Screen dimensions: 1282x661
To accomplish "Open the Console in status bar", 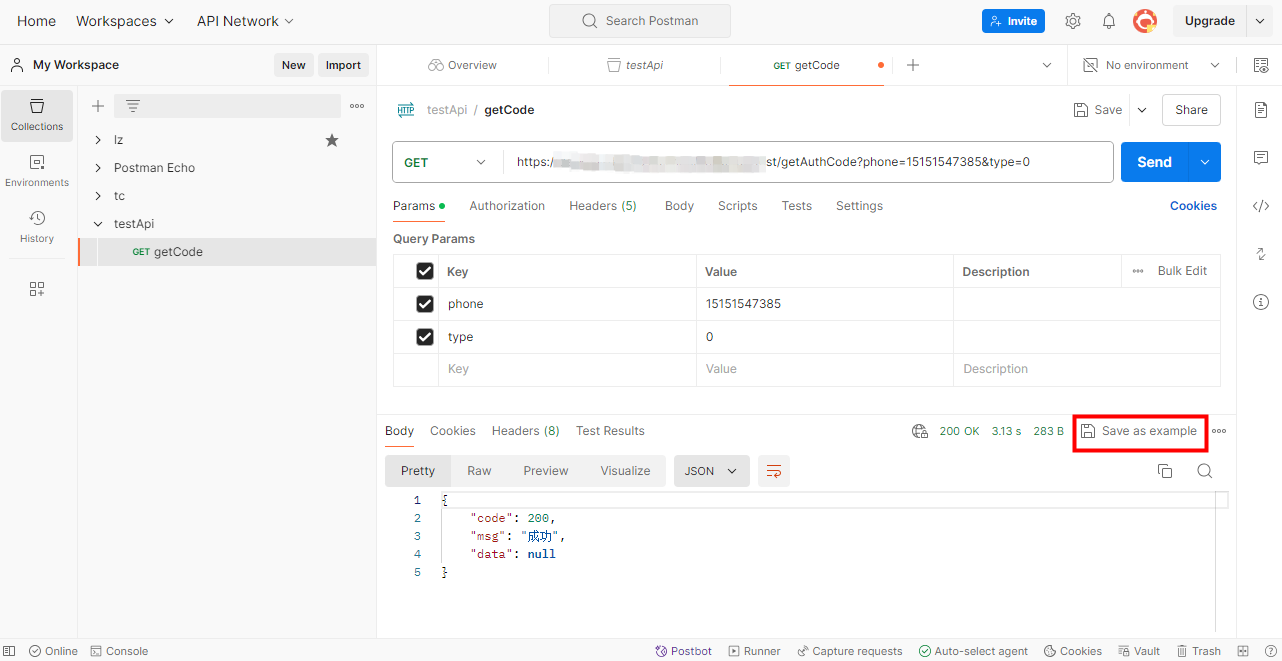I will point(119,651).
